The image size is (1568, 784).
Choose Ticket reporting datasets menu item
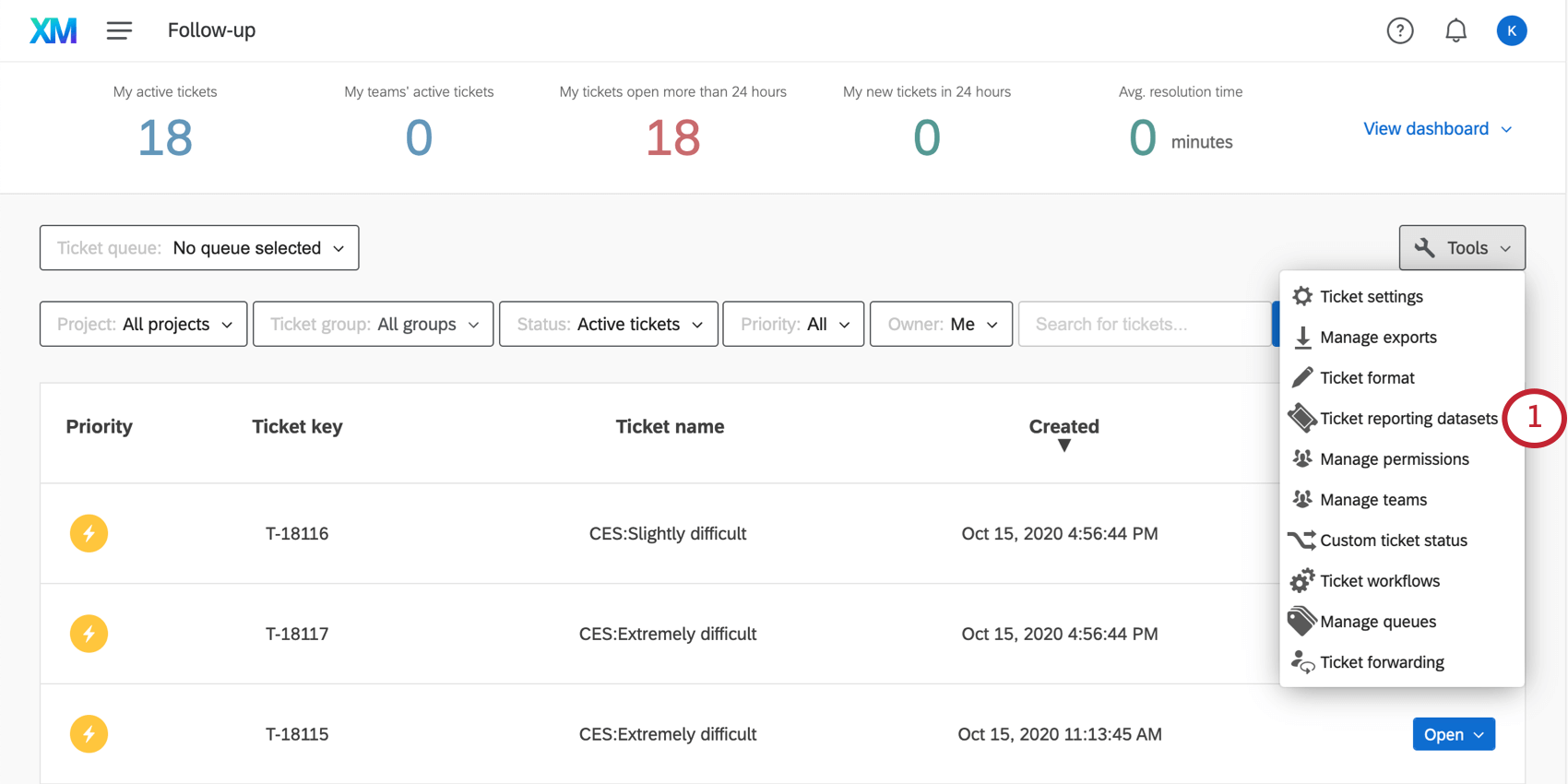(x=1408, y=418)
